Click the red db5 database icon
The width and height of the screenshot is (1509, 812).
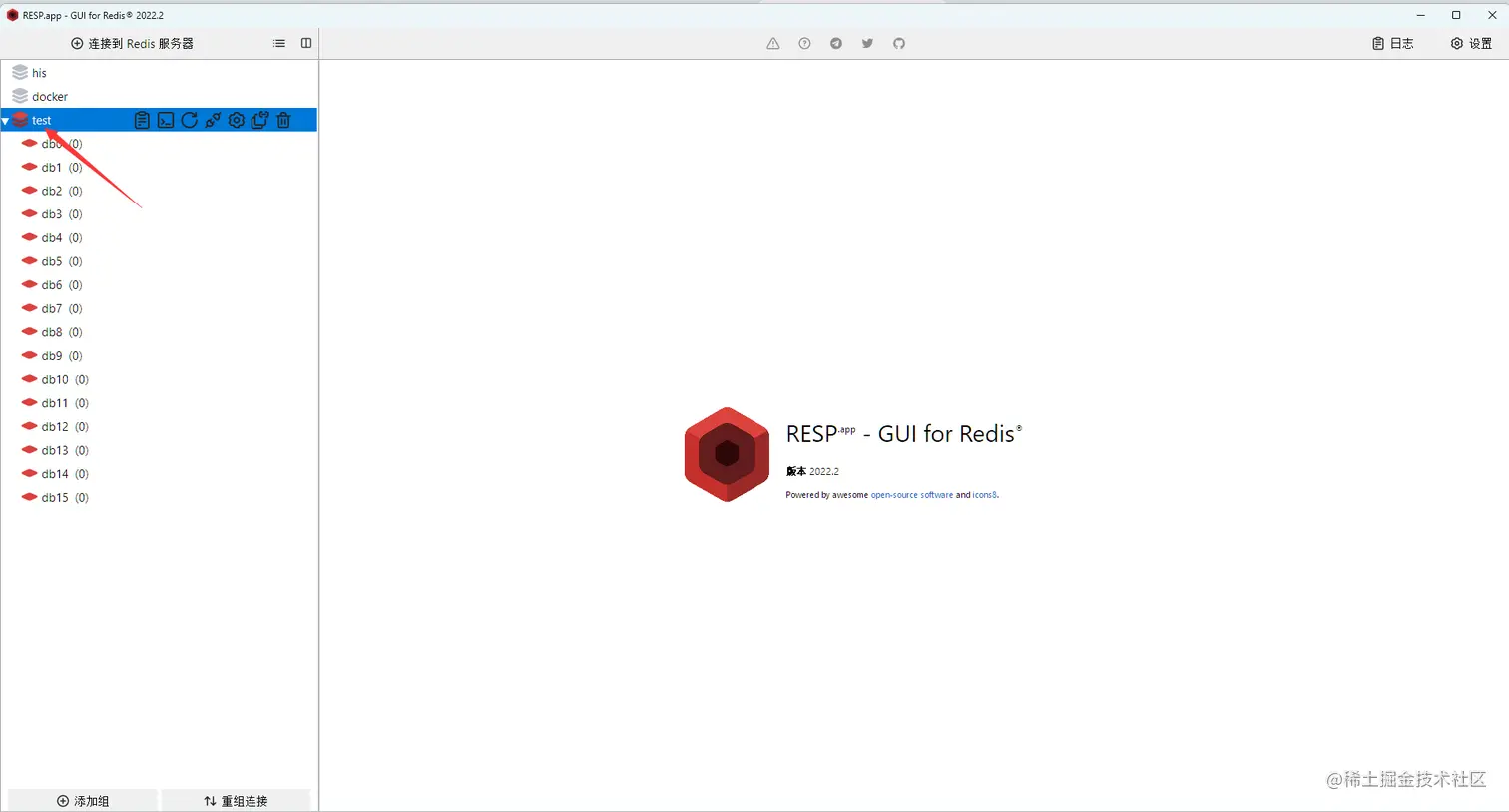pyautogui.click(x=29, y=261)
